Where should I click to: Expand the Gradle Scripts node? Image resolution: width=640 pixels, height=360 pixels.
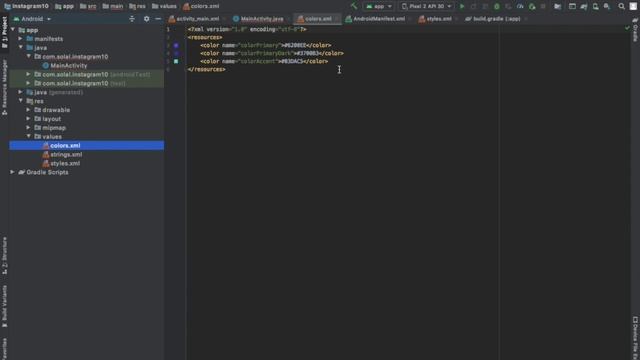pyautogui.click(x=13, y=172)
